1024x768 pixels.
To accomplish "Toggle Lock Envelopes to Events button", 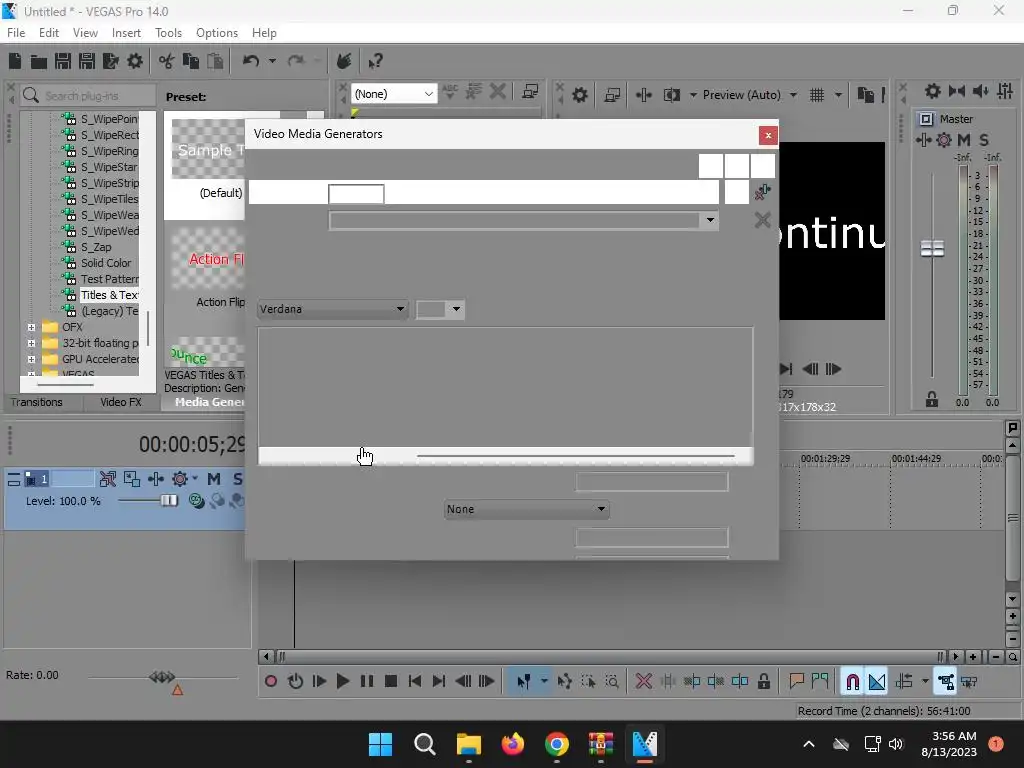I will (946, 682).
